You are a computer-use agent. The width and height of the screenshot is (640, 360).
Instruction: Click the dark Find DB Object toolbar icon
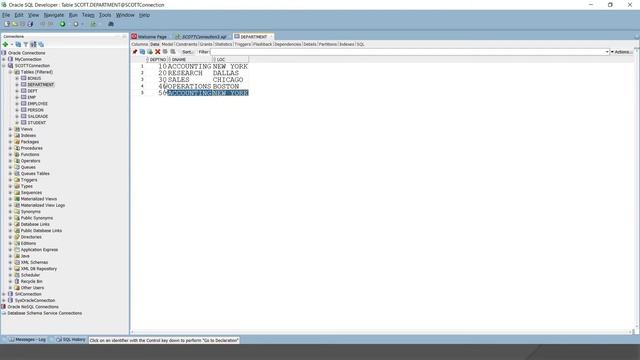111,24
